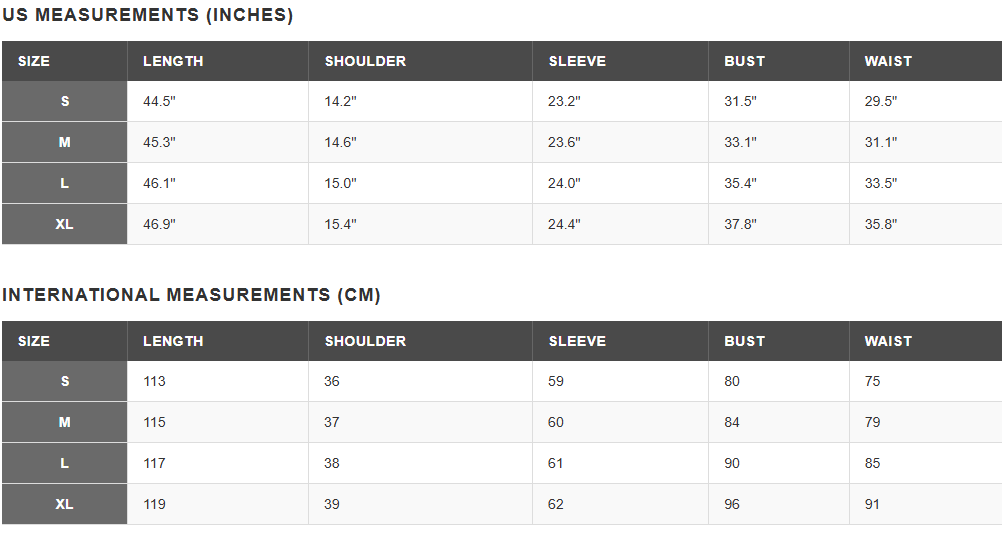
Task: Click the 39 shoulder cell
Action: (332, 504)
